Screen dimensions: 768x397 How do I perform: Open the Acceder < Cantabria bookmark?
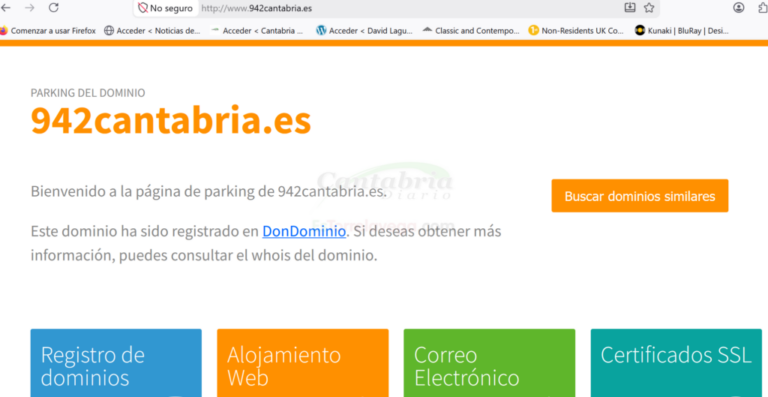coord(257,30)
